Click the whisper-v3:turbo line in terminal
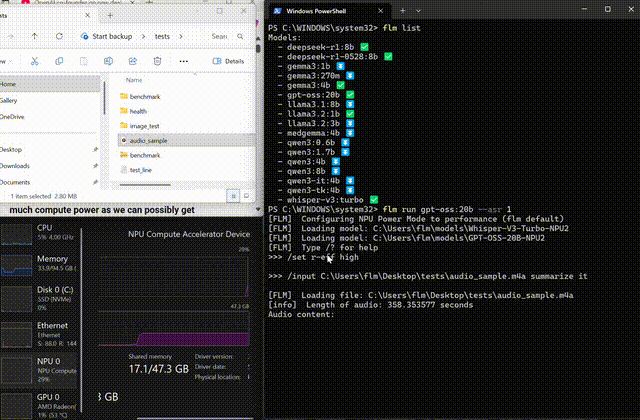 click(x=328, y=200)
